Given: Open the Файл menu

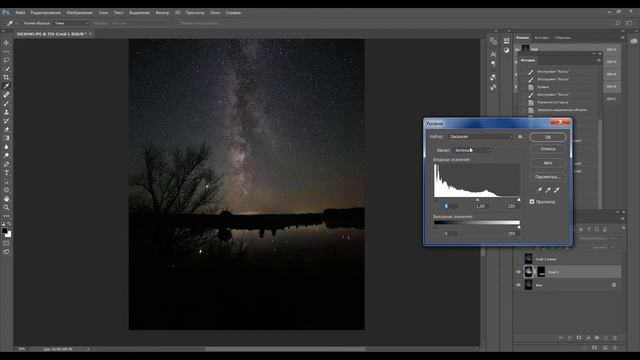Looking at the screenshot, I should point(20,13).
